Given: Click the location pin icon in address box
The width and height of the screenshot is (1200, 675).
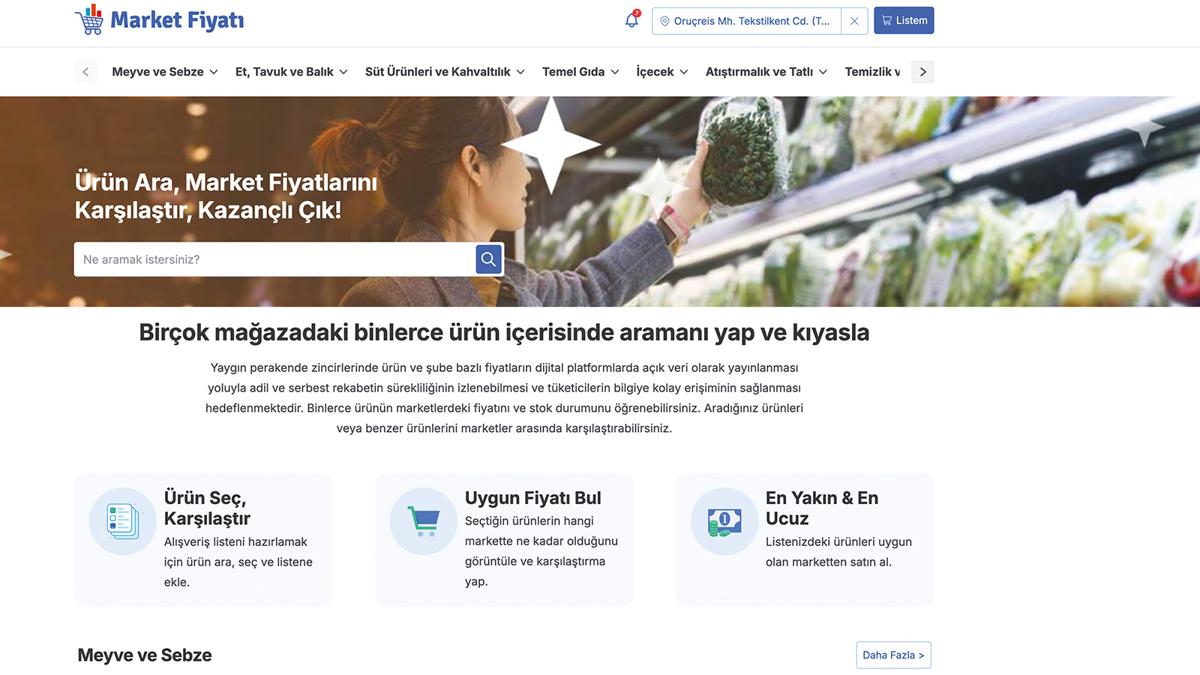Looking at the screenshot, I should [x=665, y=21].
